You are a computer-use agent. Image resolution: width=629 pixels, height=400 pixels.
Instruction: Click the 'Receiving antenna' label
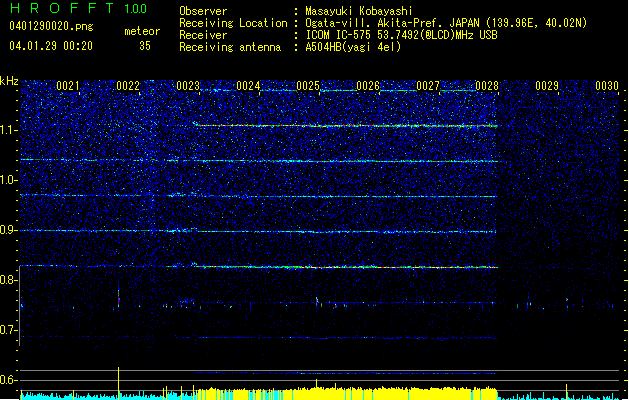coord(230,47)
